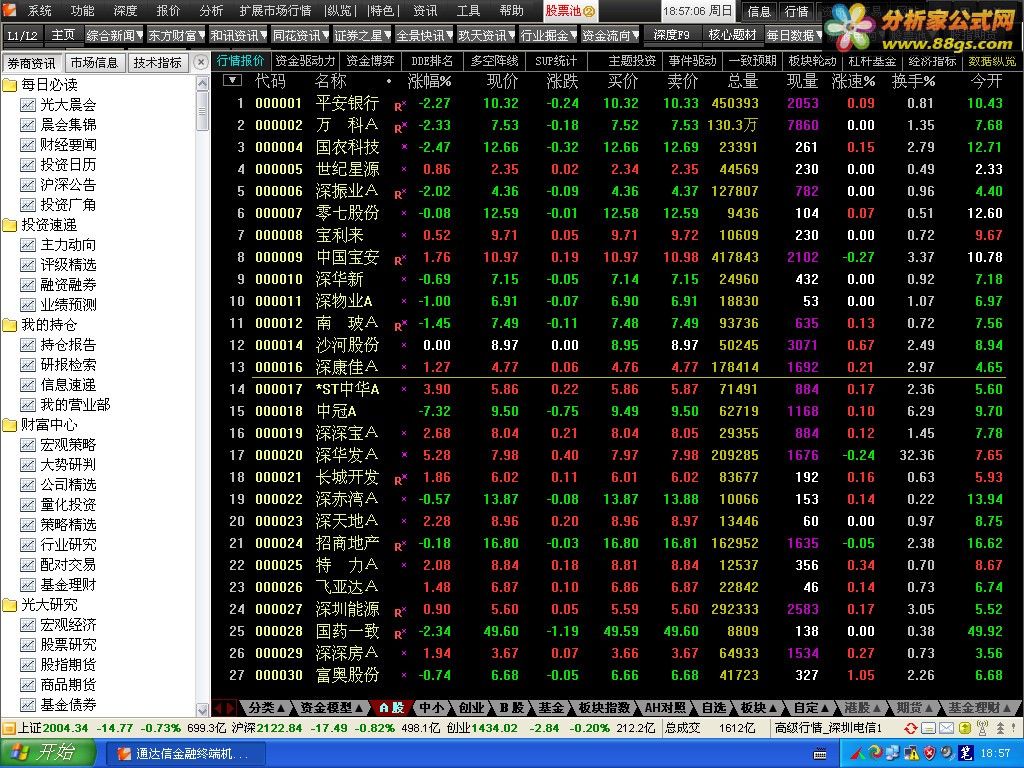Screen dimensions: 1024x768
Task: Click the 股票池 button
Action: coord(571,10)
